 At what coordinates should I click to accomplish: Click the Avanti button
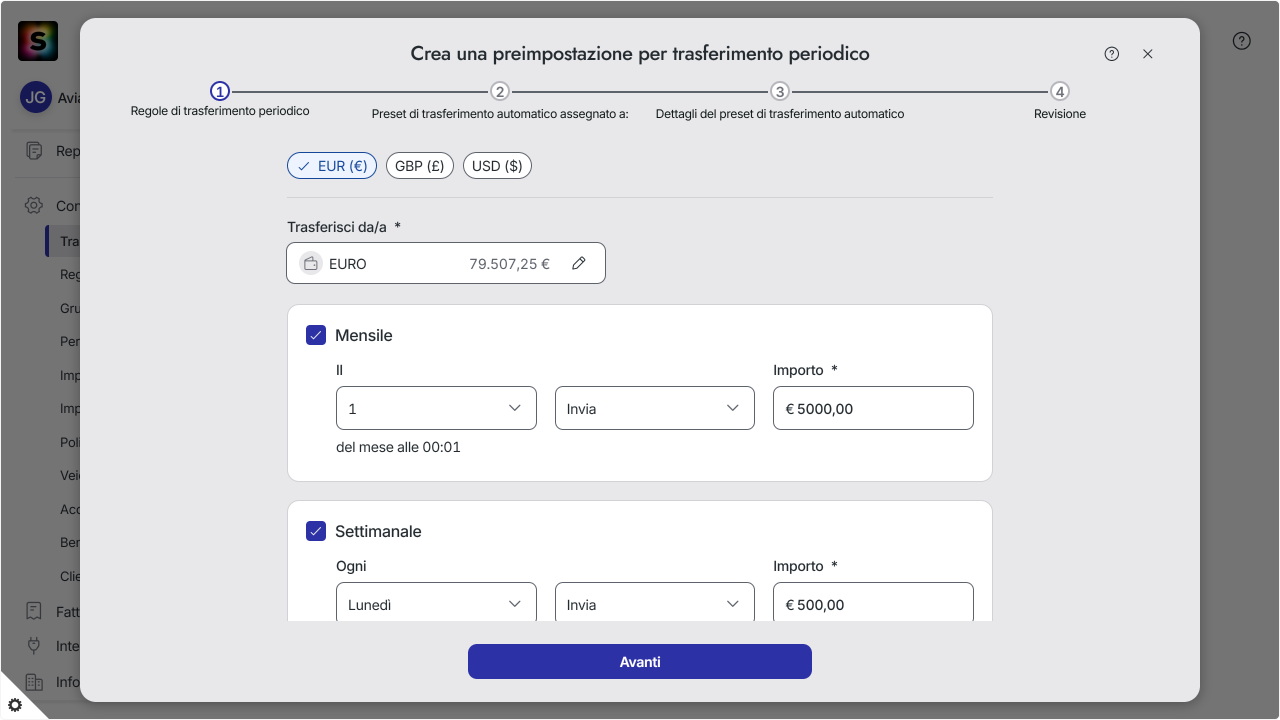[x=640, y=662]
